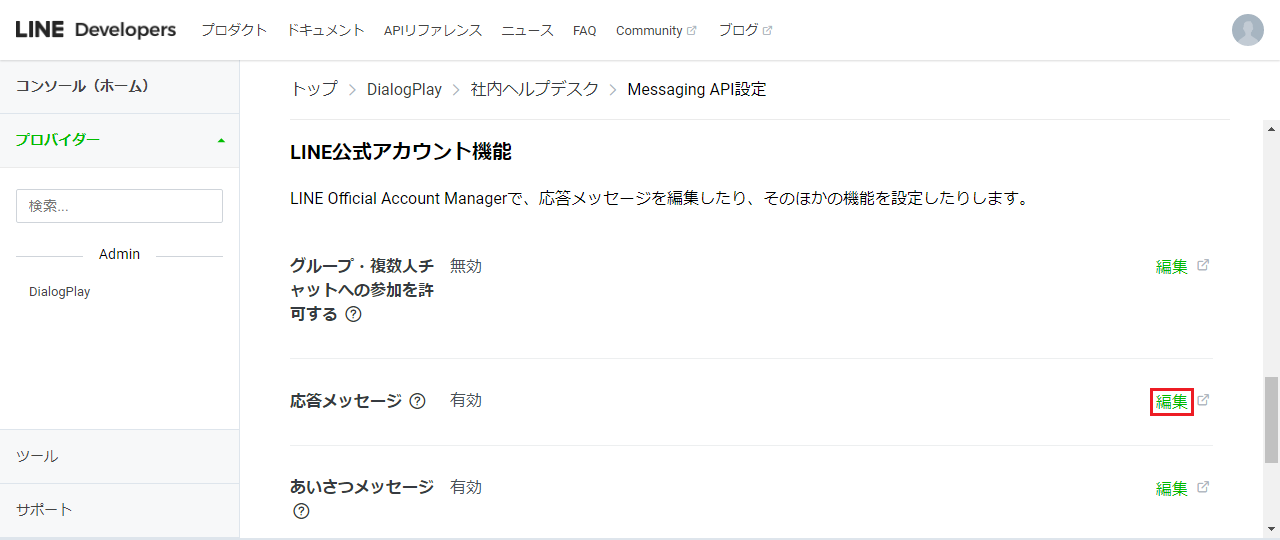Open the プロダクト menu
The image size is (1280, 540).
click(x=234, y=30)
